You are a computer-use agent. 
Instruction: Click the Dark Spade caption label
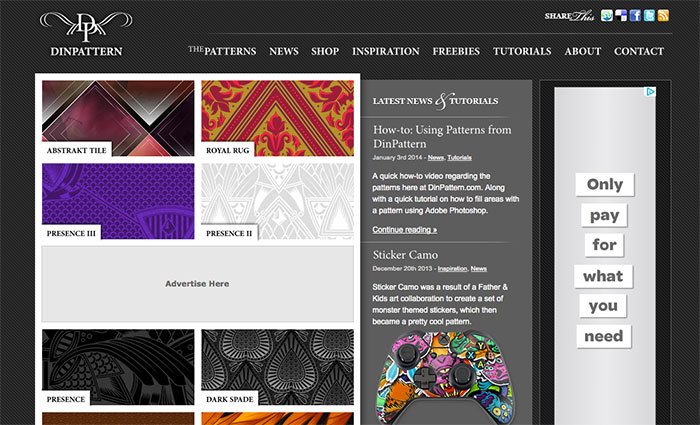[229, 399]
